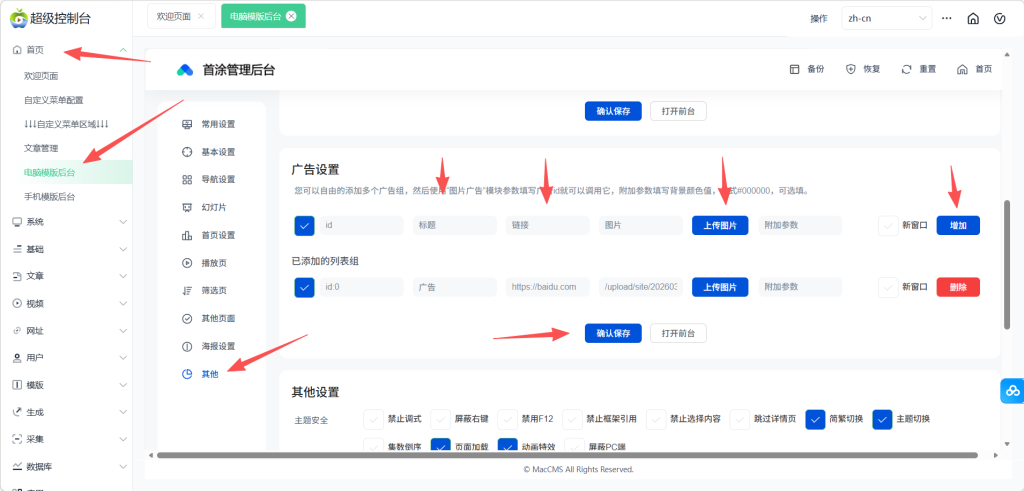Click 上传图片 in the add row
The width and height of the screenshot is (1024, 491).
coord(720,225)
